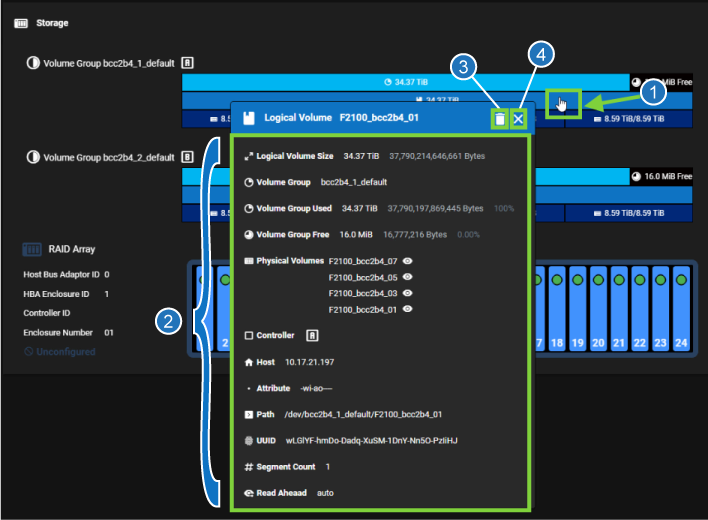The image size is (708, 520).
Task: Click the RAID Array section icon
Action: 29,249
